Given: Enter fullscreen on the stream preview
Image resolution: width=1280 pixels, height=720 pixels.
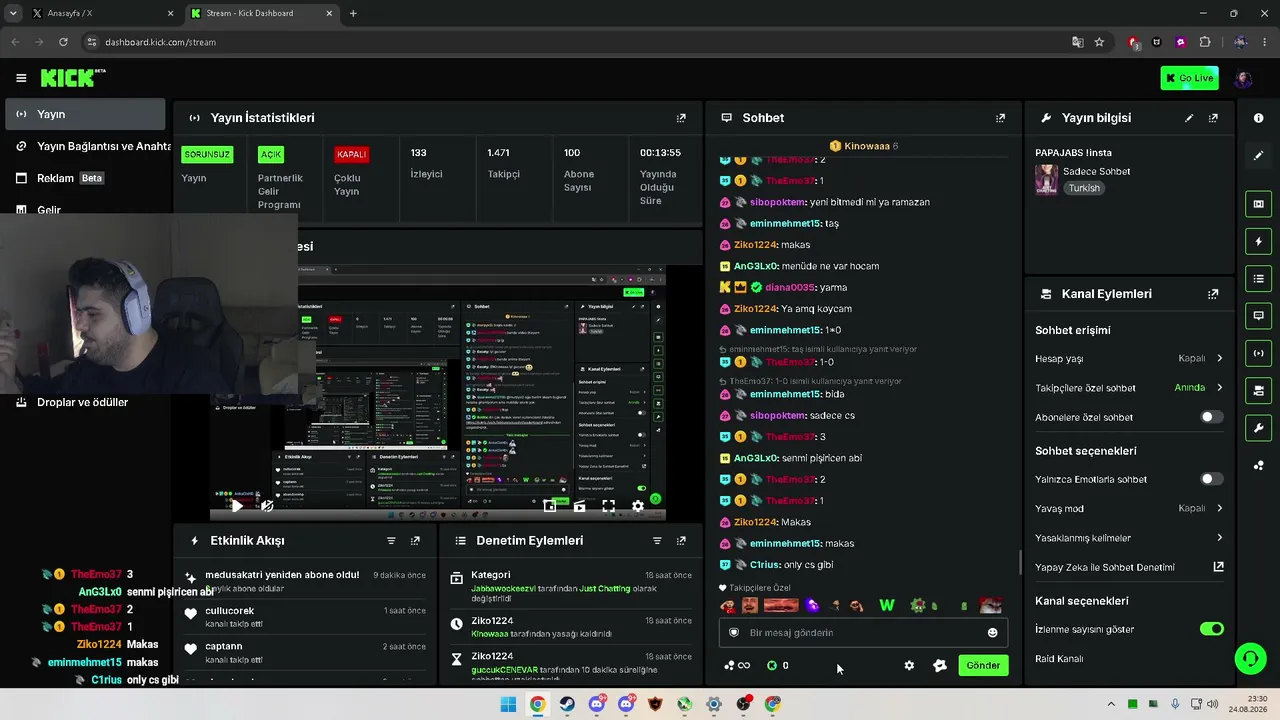Looking at the screenshot, I should pyautogui.click(x=608, y=506).
